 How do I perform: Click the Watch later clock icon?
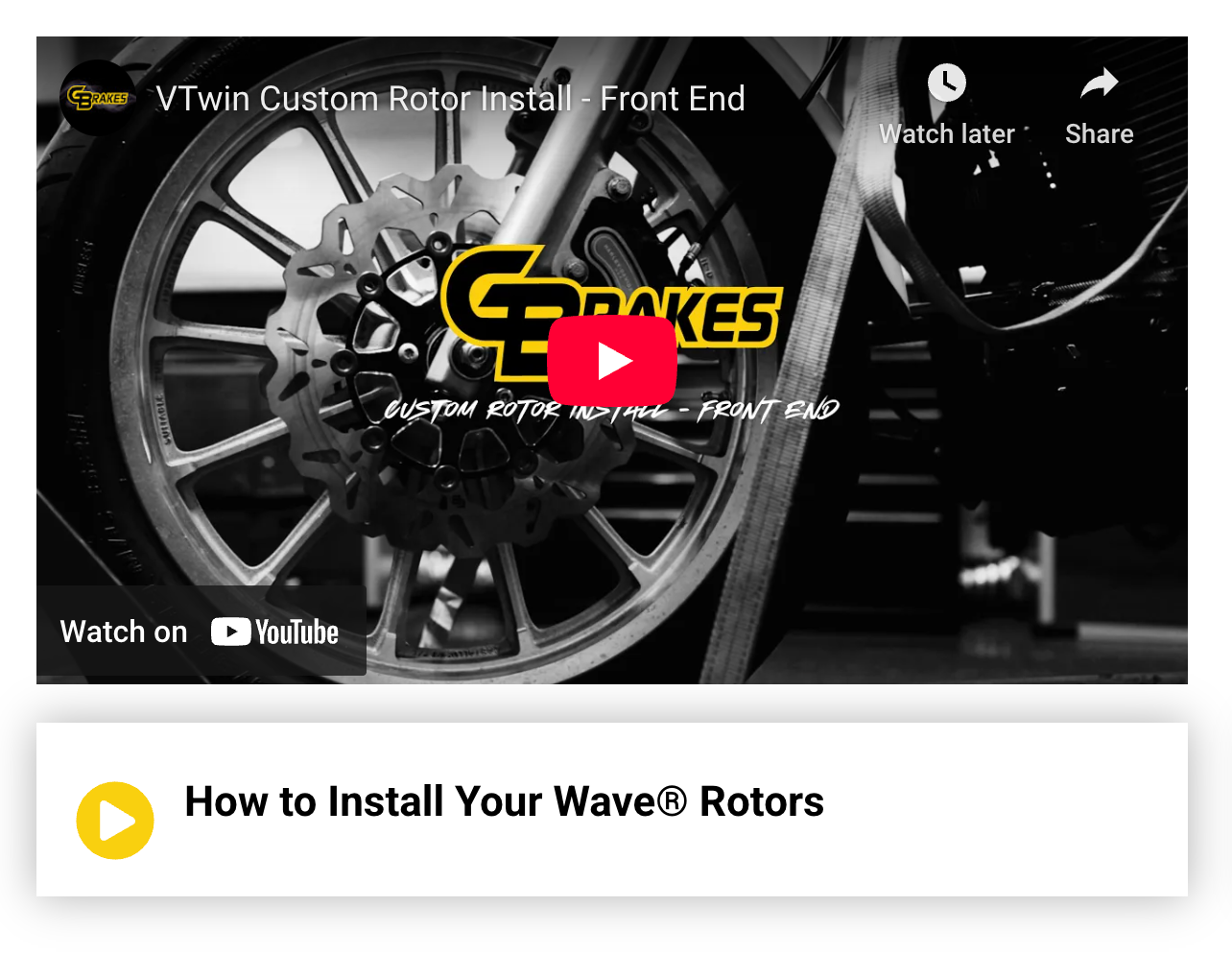(x=947, y=83)
